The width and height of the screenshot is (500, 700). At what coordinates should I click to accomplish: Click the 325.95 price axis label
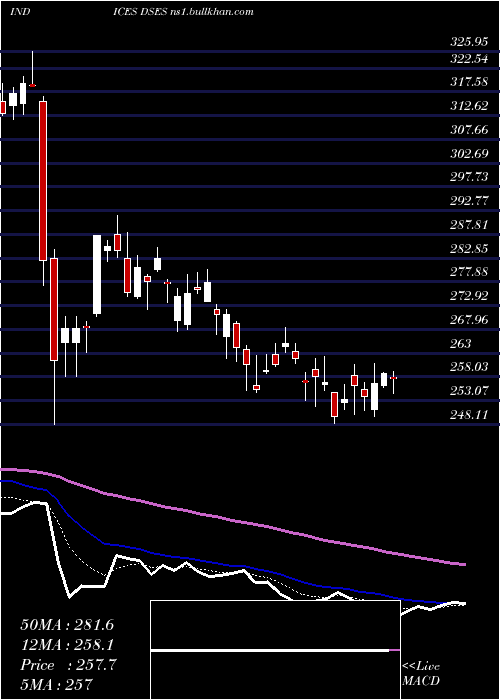[469, 43]
